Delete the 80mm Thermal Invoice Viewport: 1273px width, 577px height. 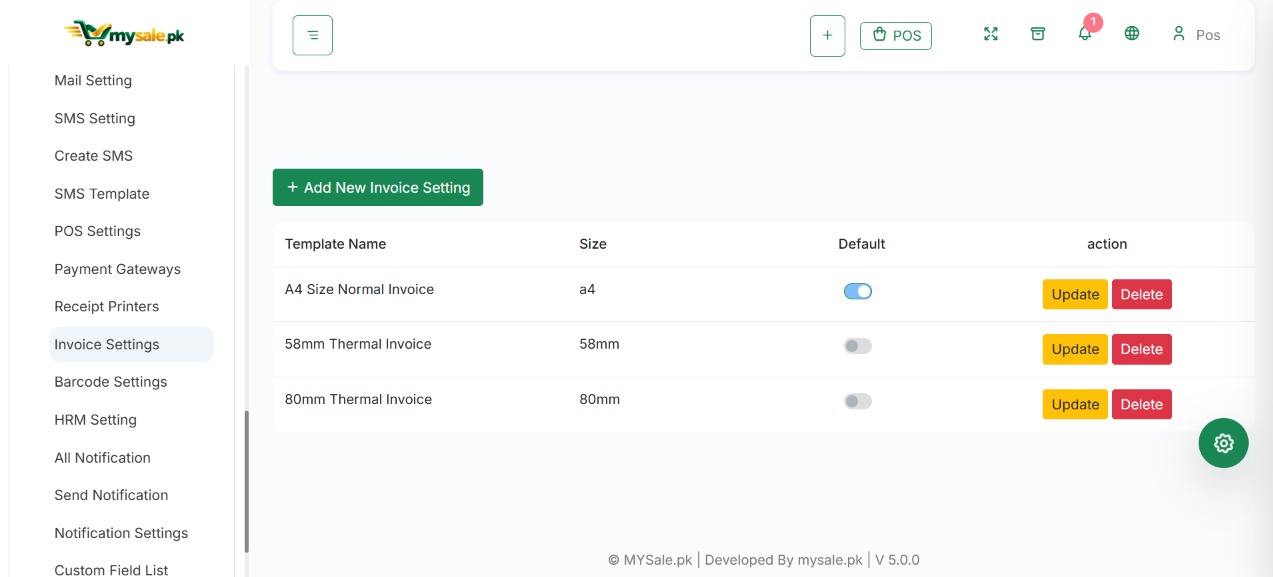(1142, 404)
